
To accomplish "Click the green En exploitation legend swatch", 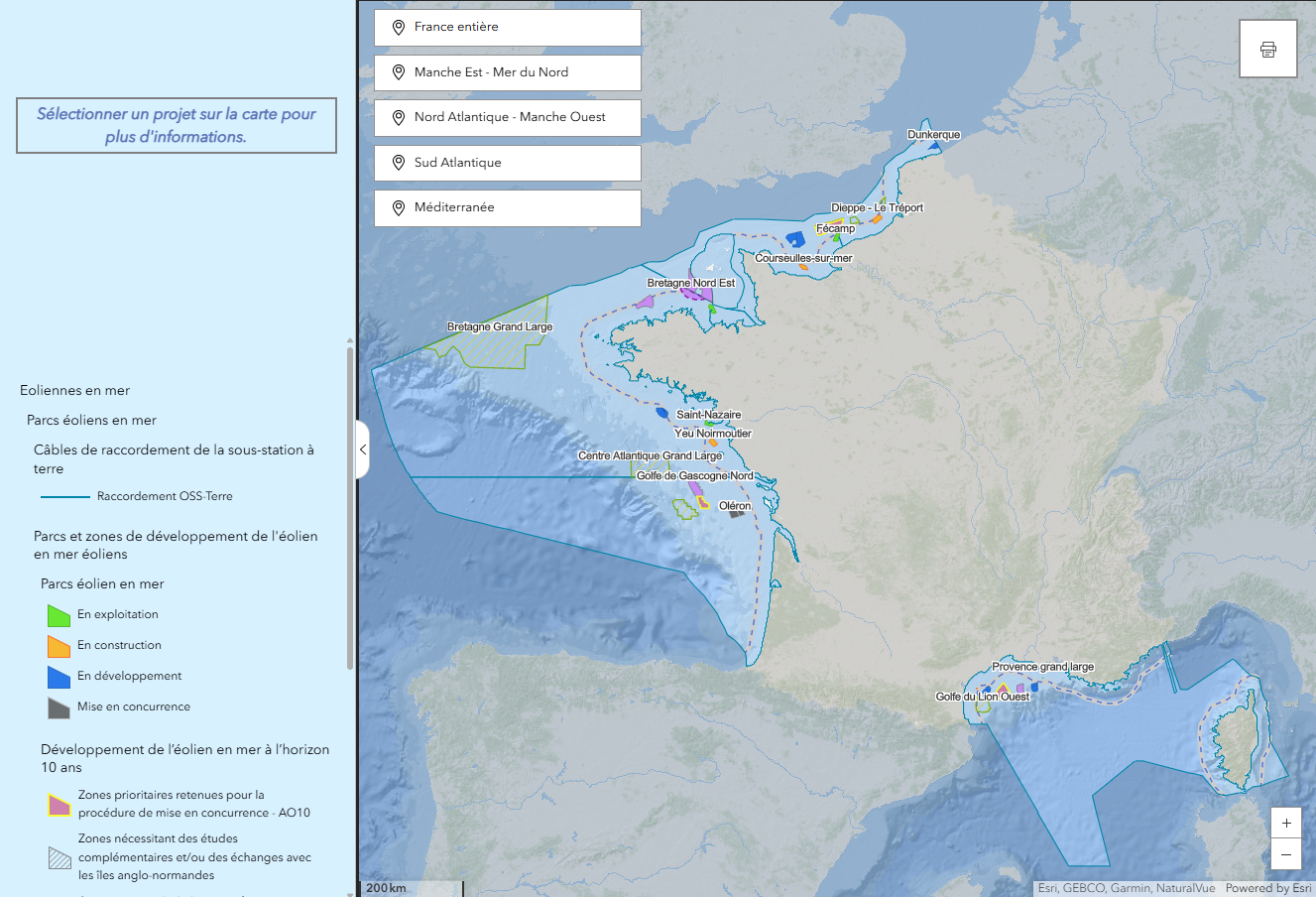I will pos(59,615).
